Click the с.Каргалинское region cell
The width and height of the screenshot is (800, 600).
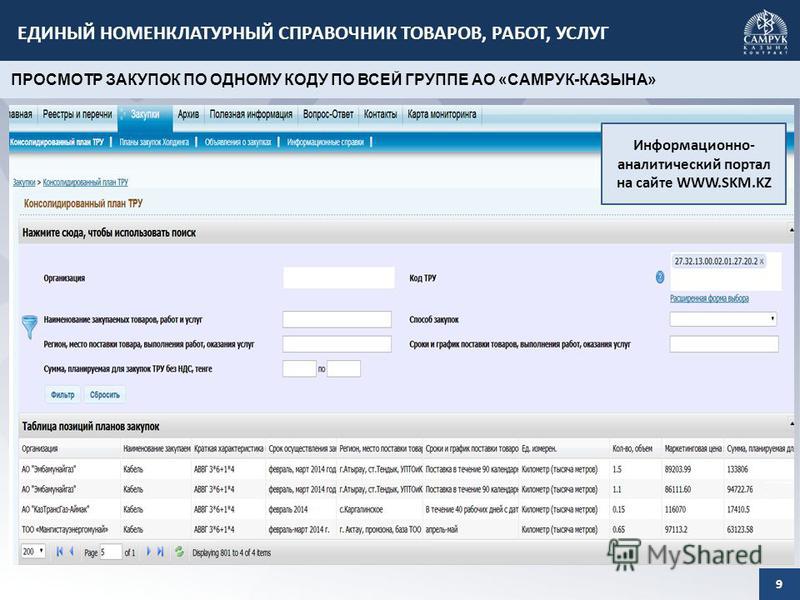[361, 509]
